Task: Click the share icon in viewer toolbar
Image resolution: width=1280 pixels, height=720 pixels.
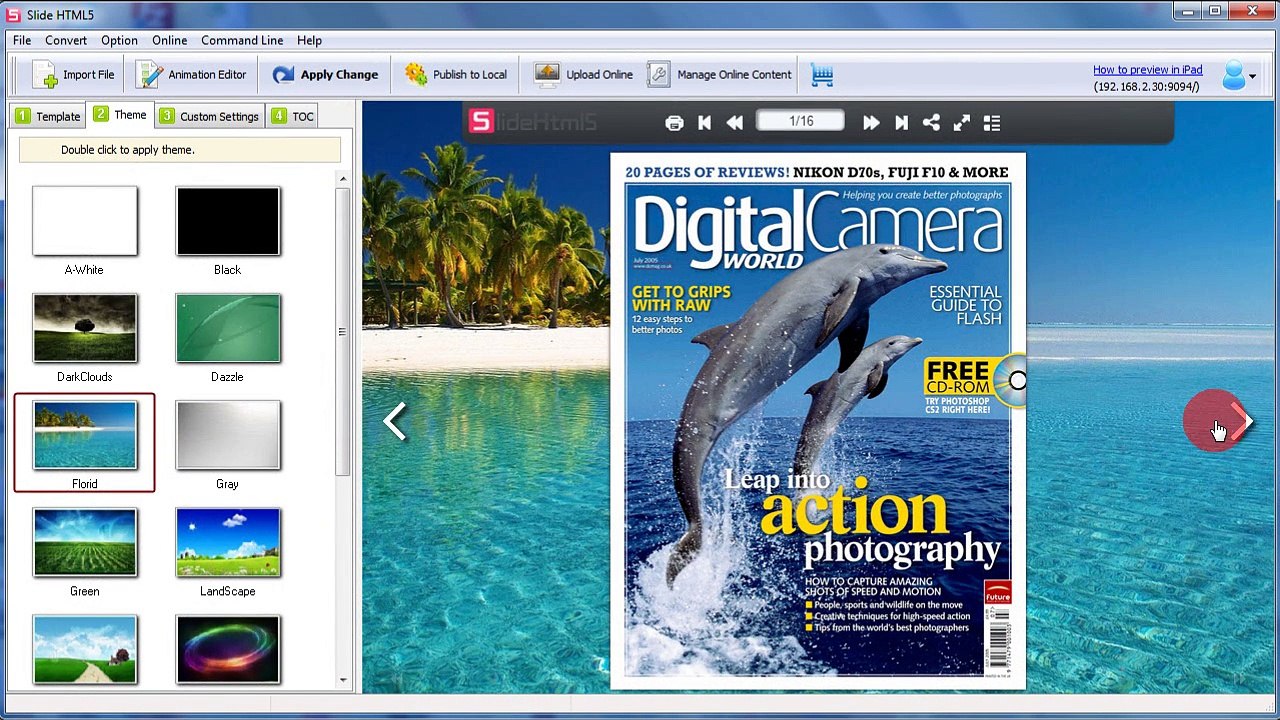Action: pyautogui.click(x=931, y=123)
